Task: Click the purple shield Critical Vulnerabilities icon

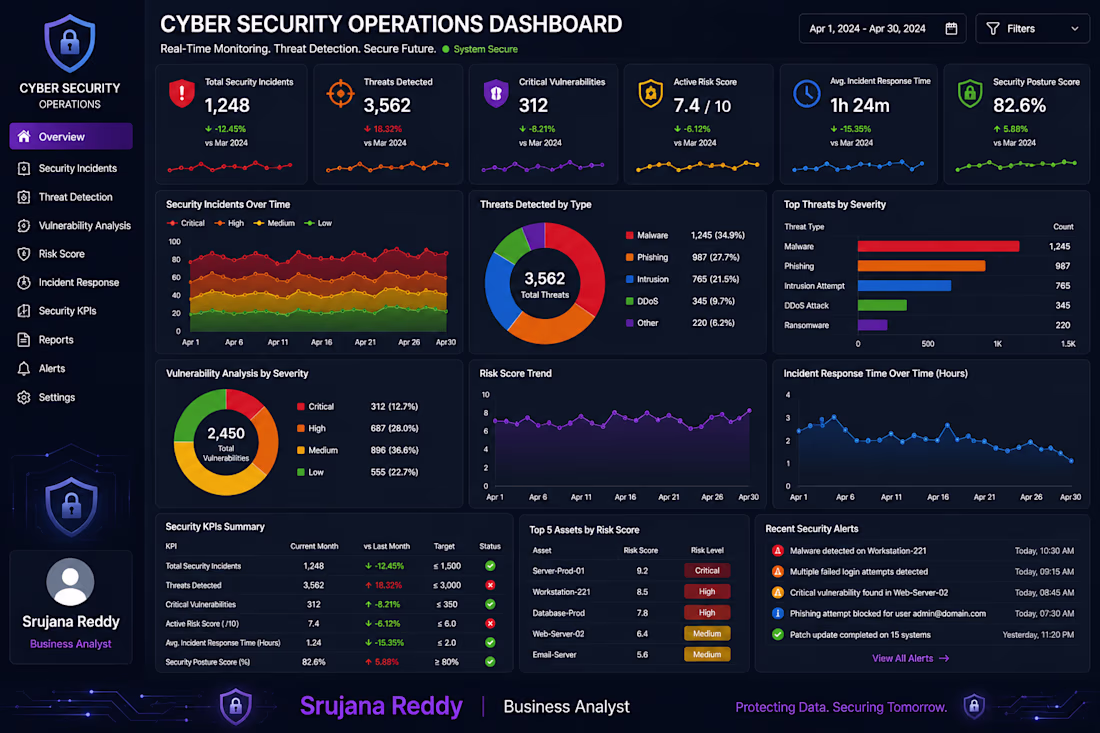Action: click(x=496, y=93)
